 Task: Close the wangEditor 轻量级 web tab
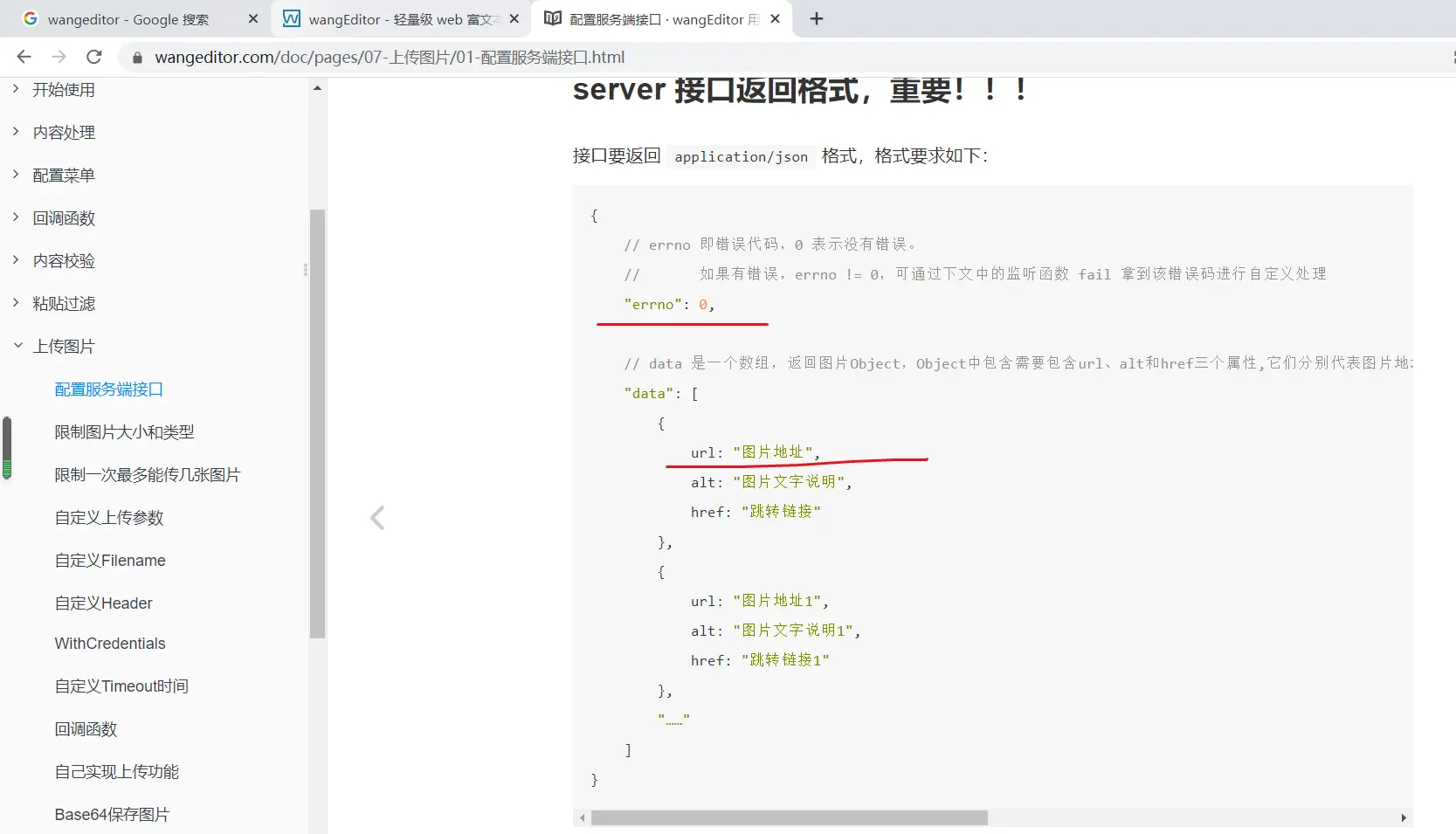514,18
